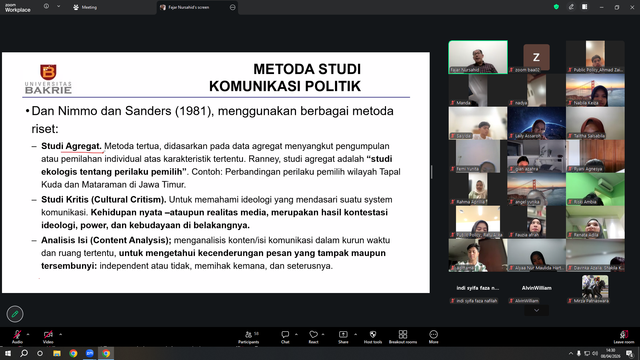Select the AlvinWilliam participant tile
The width and height of the screenshot is (640, 360).
[536, 289]
